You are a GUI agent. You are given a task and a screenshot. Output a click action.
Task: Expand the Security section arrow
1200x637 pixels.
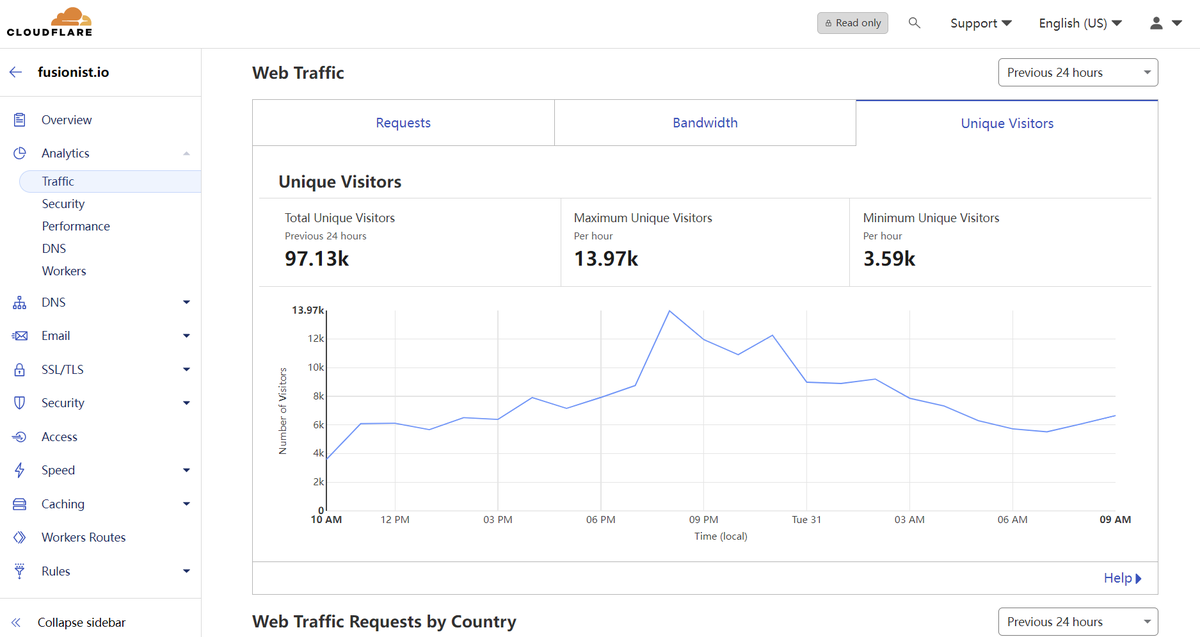tap(186, 403)
